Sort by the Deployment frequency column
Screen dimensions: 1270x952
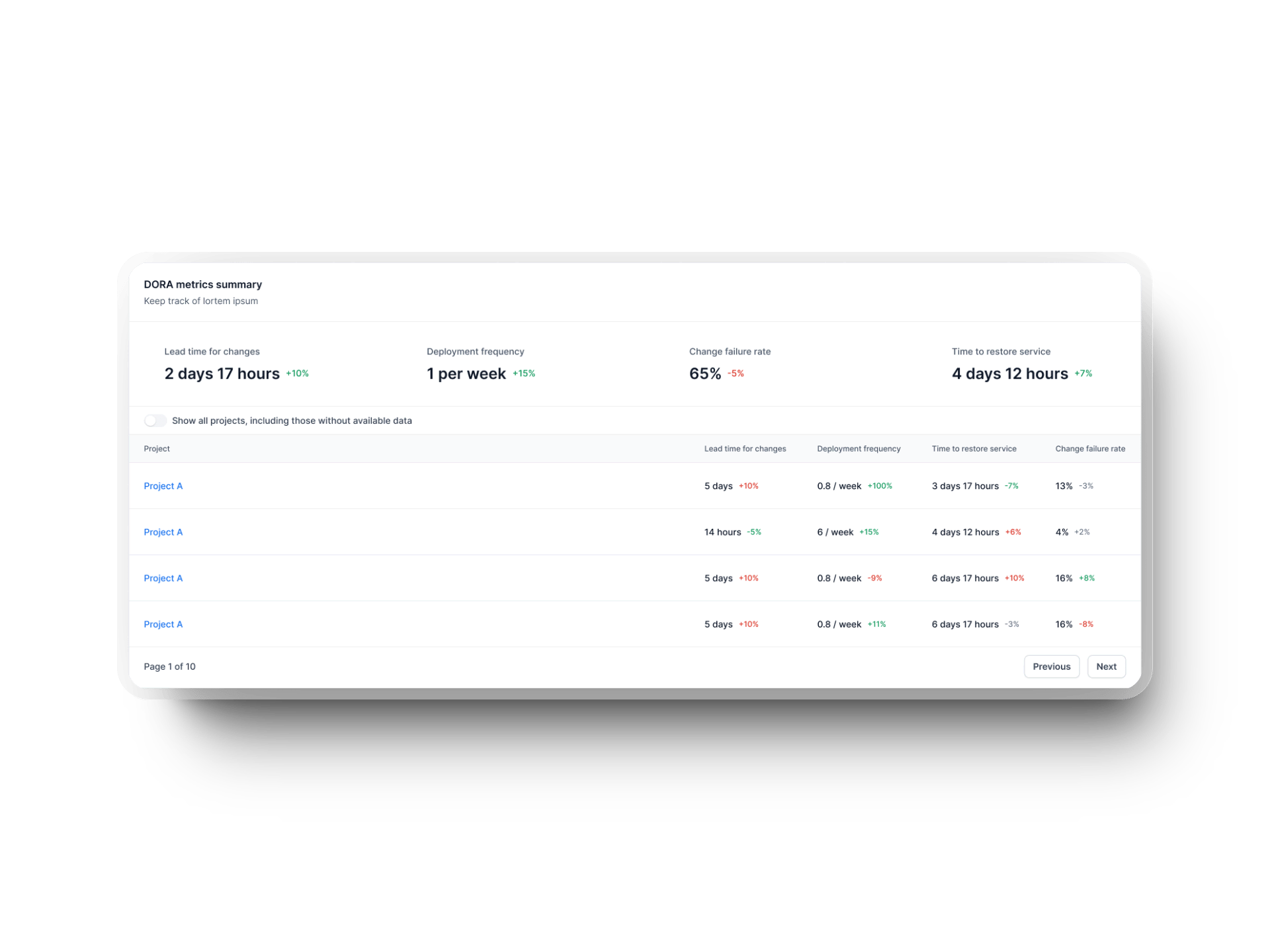(x=858, y=448)
